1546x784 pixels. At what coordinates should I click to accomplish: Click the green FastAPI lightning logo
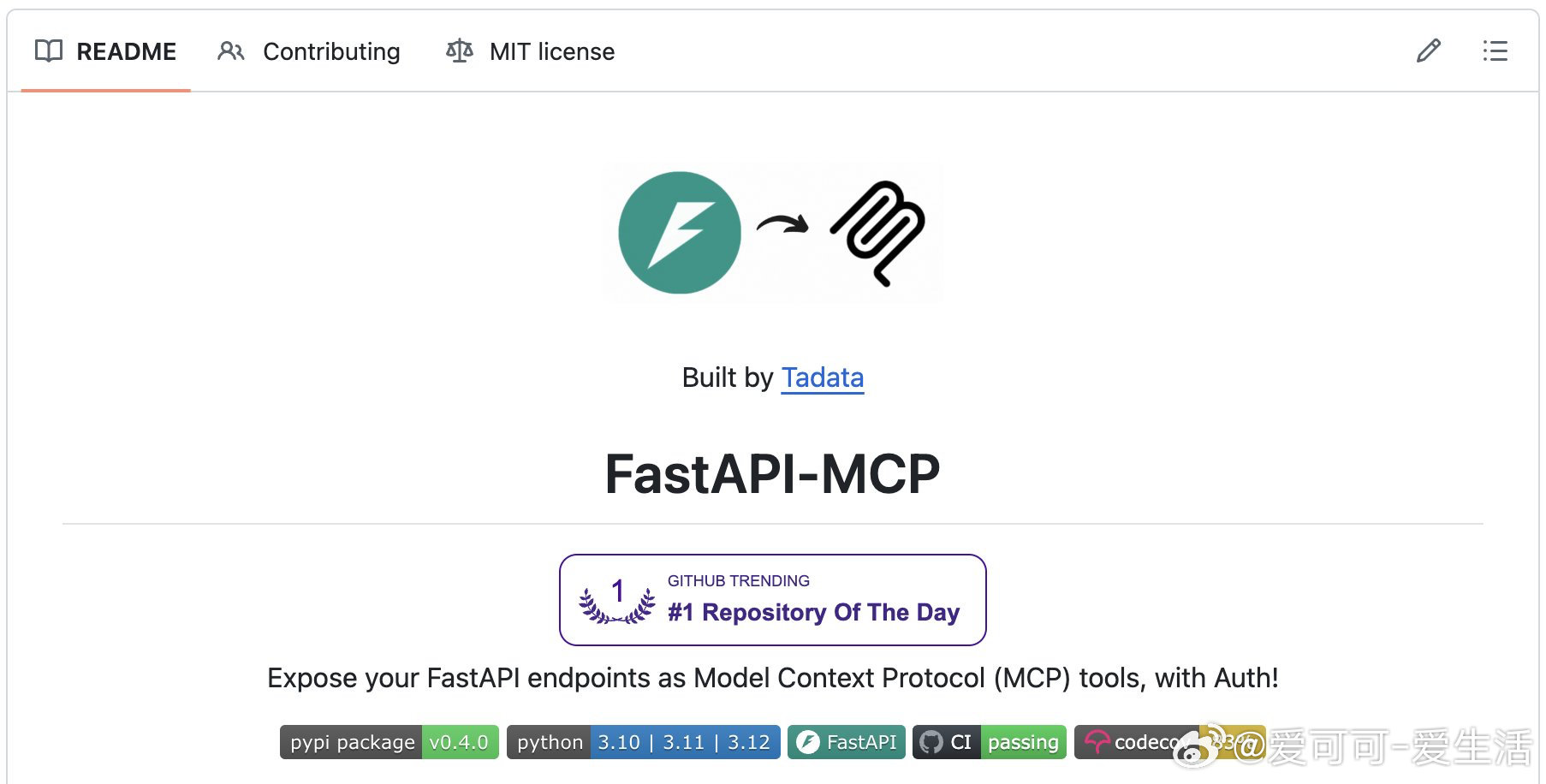[x=680, y=233]
